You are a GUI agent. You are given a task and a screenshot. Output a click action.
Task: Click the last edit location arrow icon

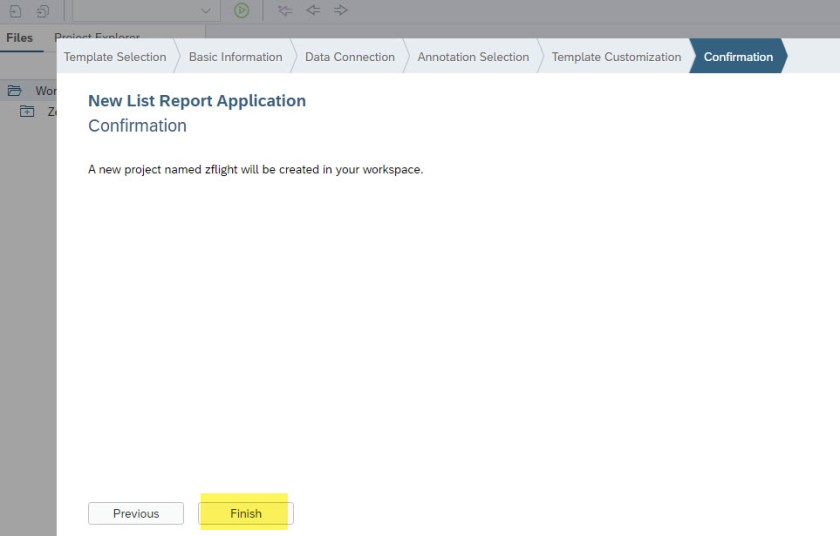pos(285,10)
